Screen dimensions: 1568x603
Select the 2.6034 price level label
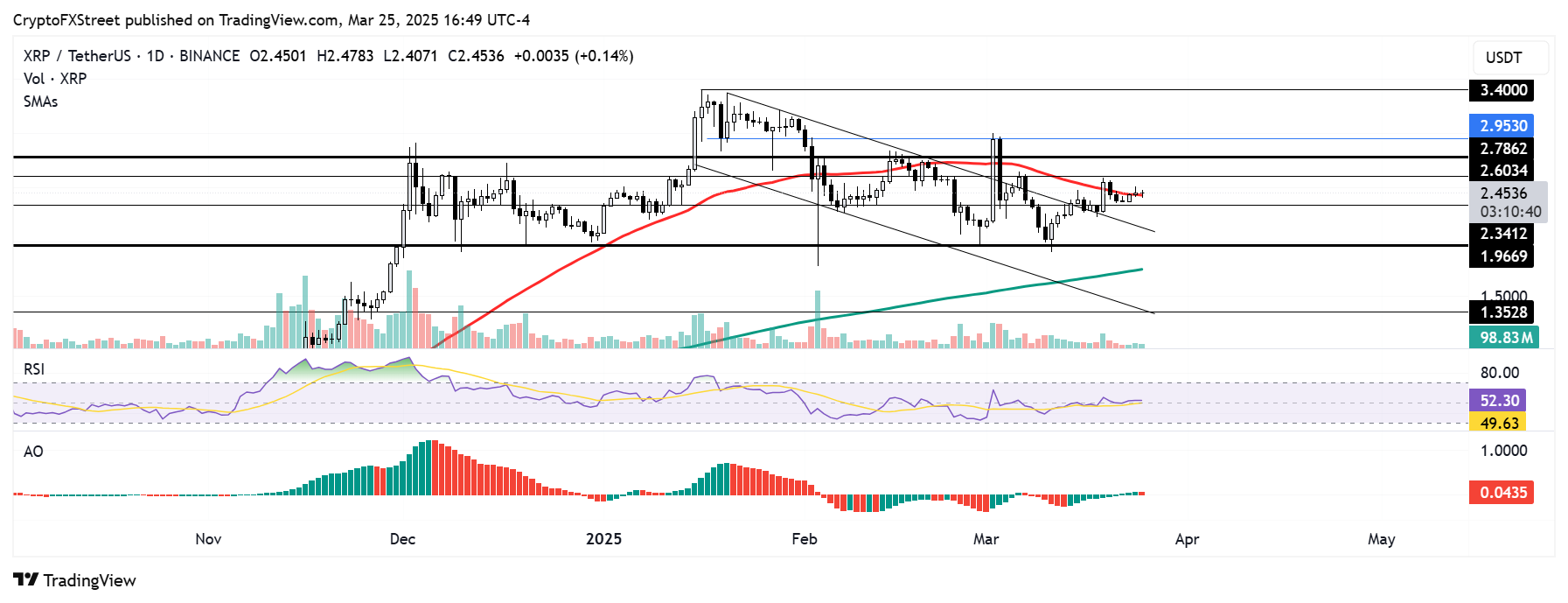(x=1502, y=171)
